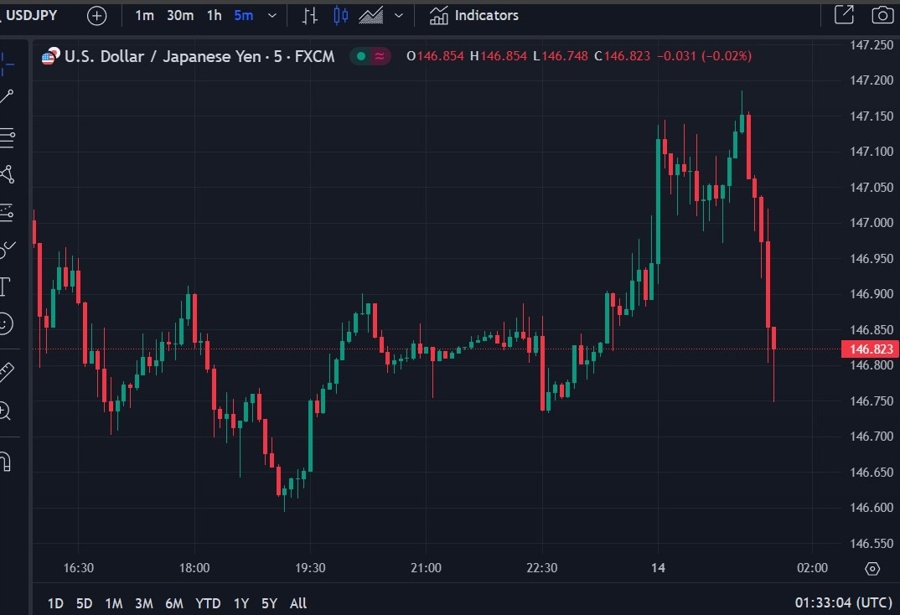
Task: Select the trend line drawing tool
Action: click(x=7, y=97)
